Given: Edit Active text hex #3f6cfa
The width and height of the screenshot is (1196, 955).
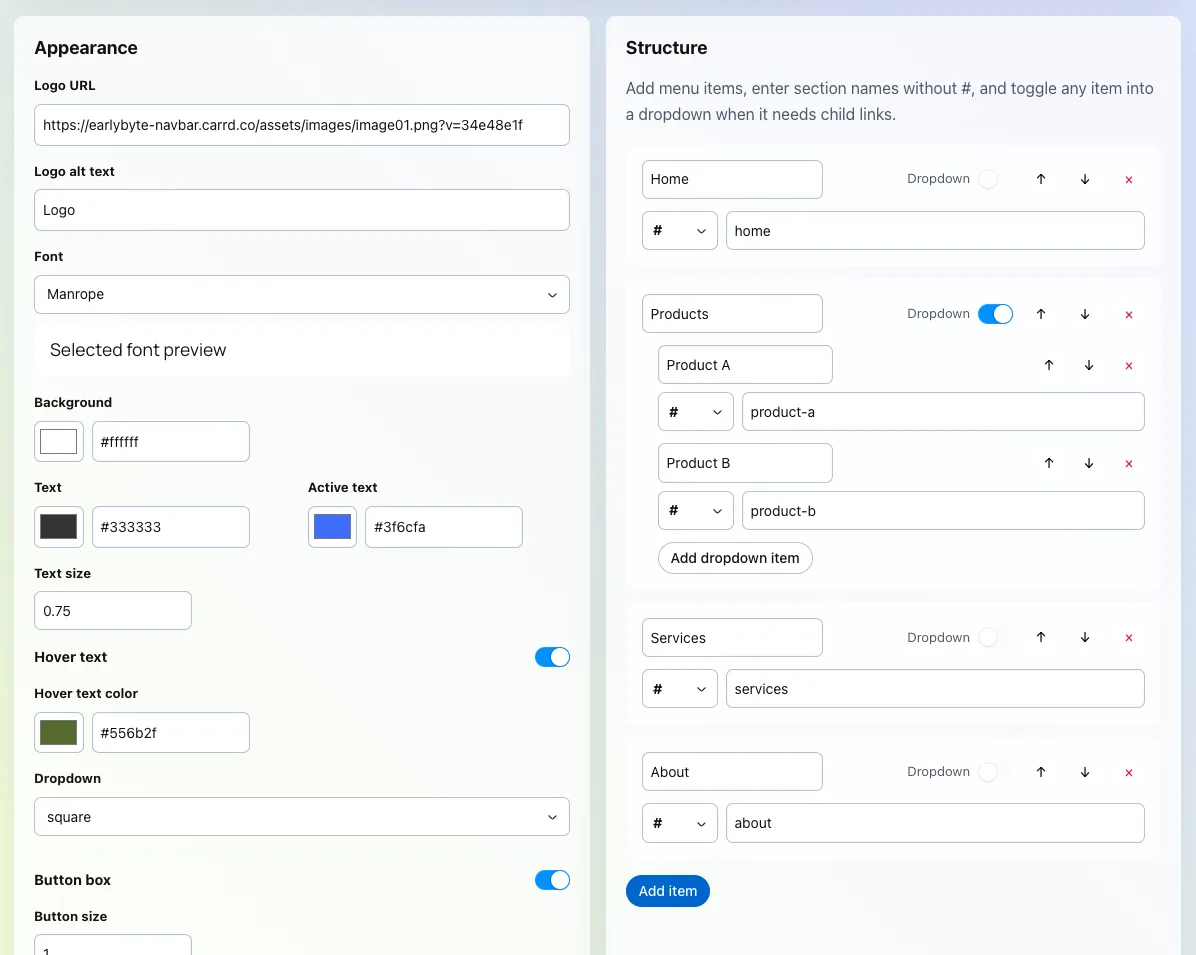Looking at the screenshot, I should 444,527.
